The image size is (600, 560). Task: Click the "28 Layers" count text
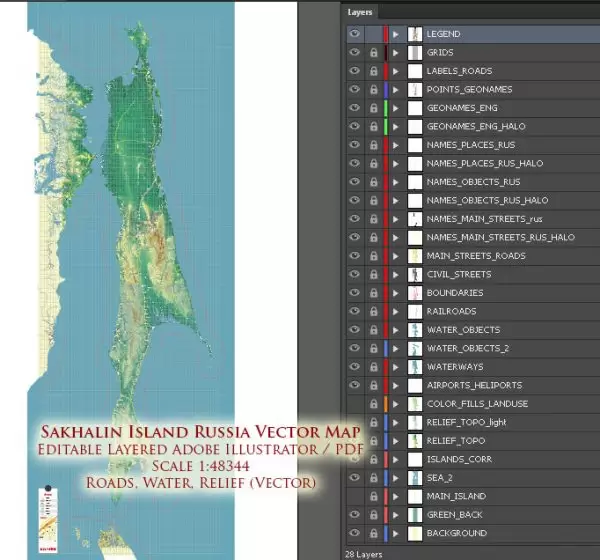click(364, 554)
